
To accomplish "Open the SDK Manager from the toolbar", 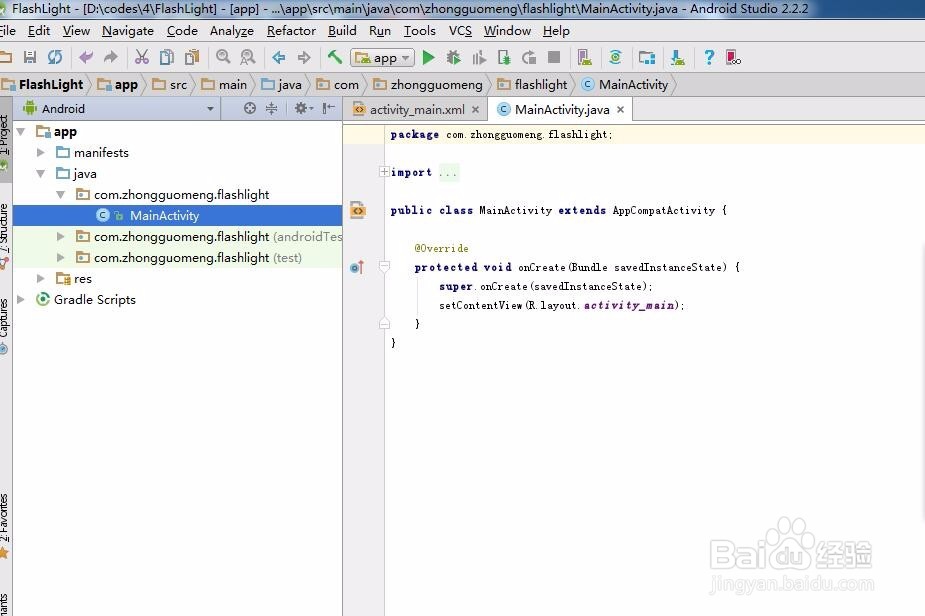I will (645, 57).
